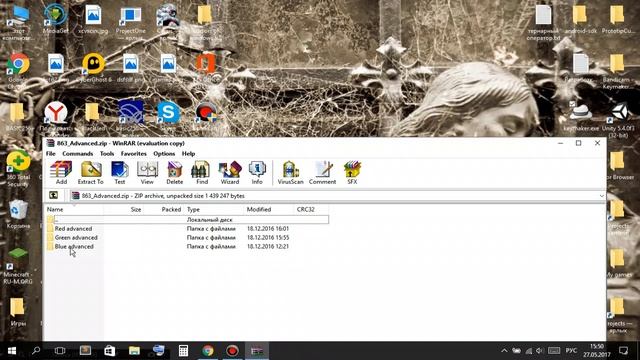Open the Windows Start menu
Viewport: 640px width, 360px height.
pyautogui.click(x=11, y=351)
